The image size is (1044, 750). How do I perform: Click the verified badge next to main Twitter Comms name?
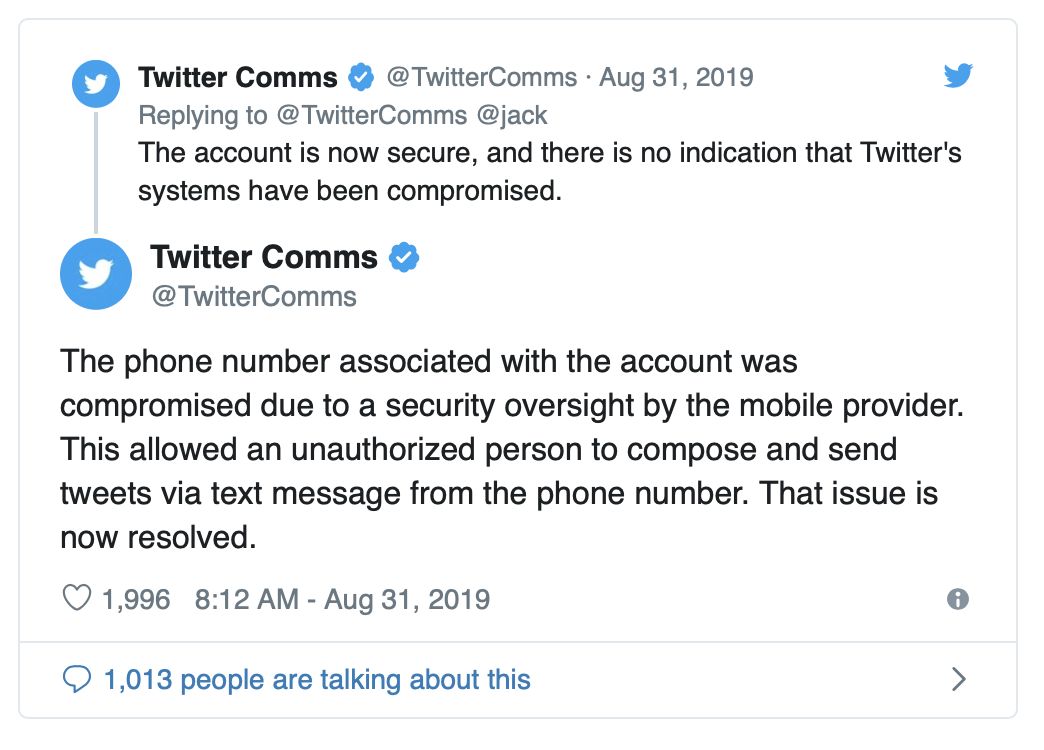(403, 257)
